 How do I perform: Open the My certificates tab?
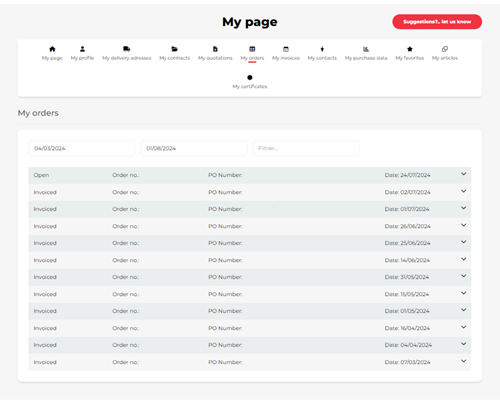tap(250, 82)
